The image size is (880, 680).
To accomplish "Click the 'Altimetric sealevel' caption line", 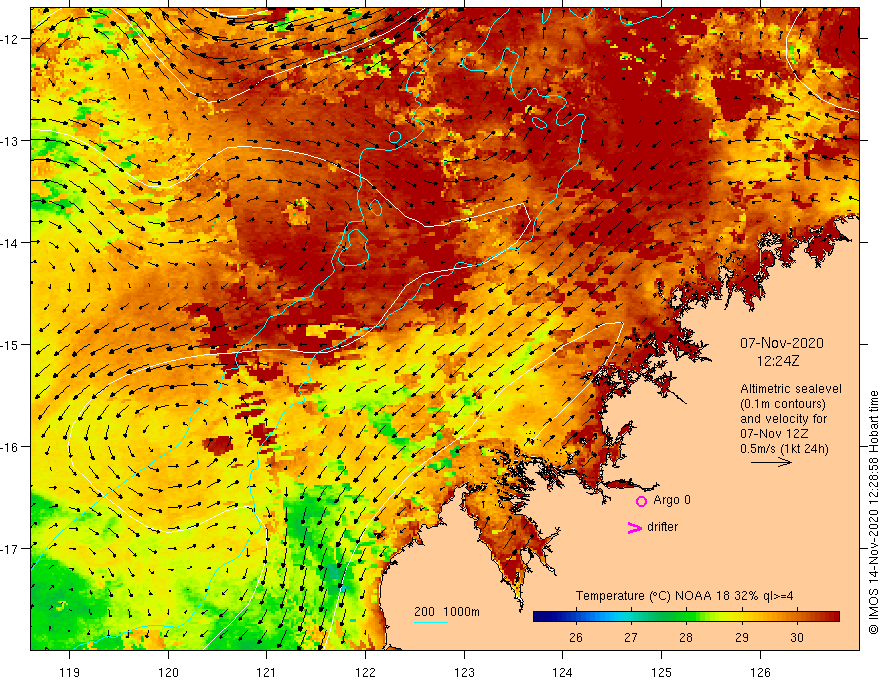I will [x=791, y=389].
